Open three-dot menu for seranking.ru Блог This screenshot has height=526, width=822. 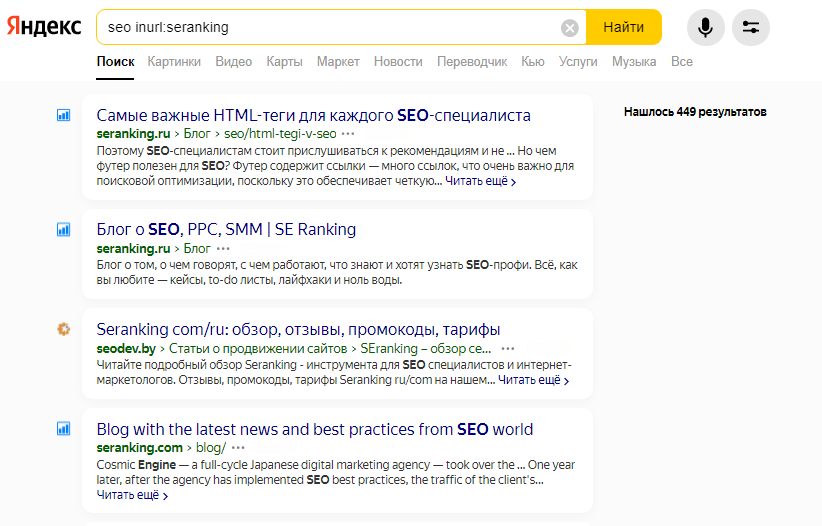(223, 248)
